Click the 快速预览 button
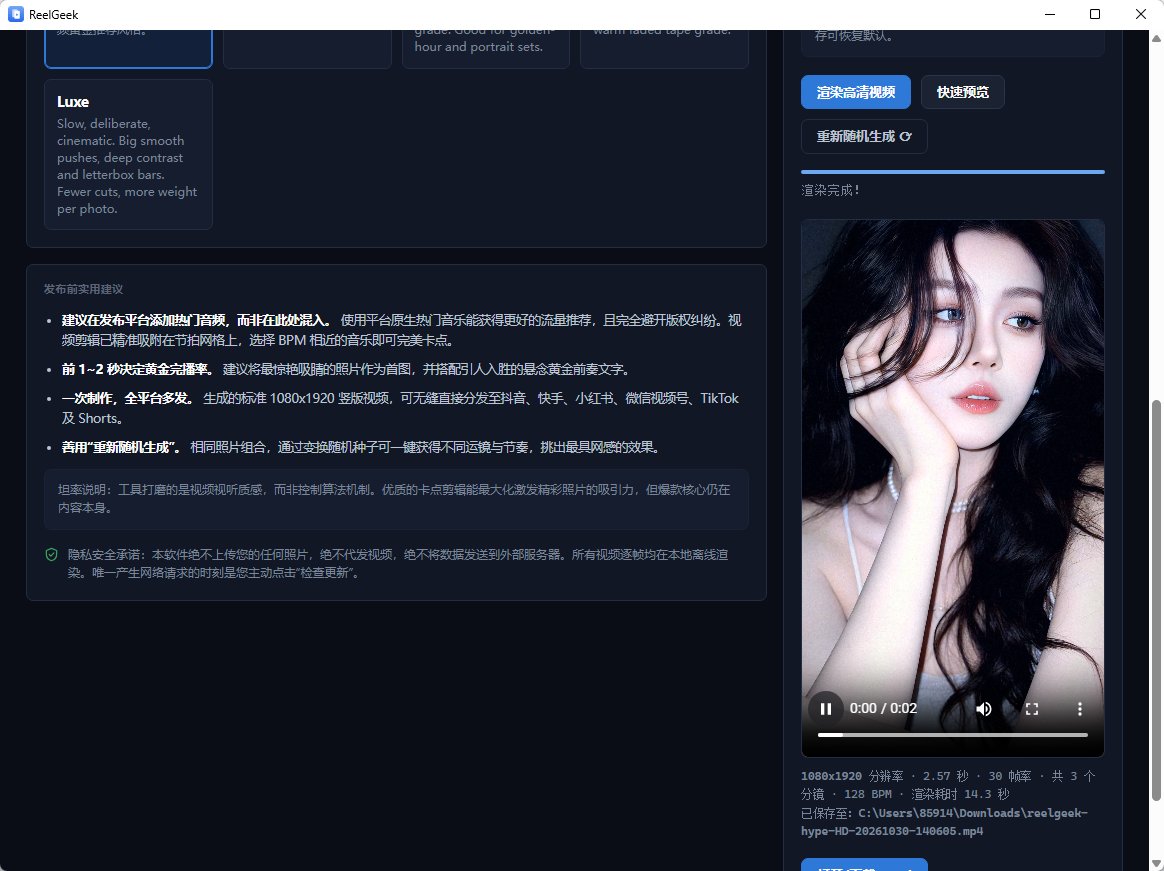The width and height of the screenshot is (1164, 871). [x=963, y=92]
